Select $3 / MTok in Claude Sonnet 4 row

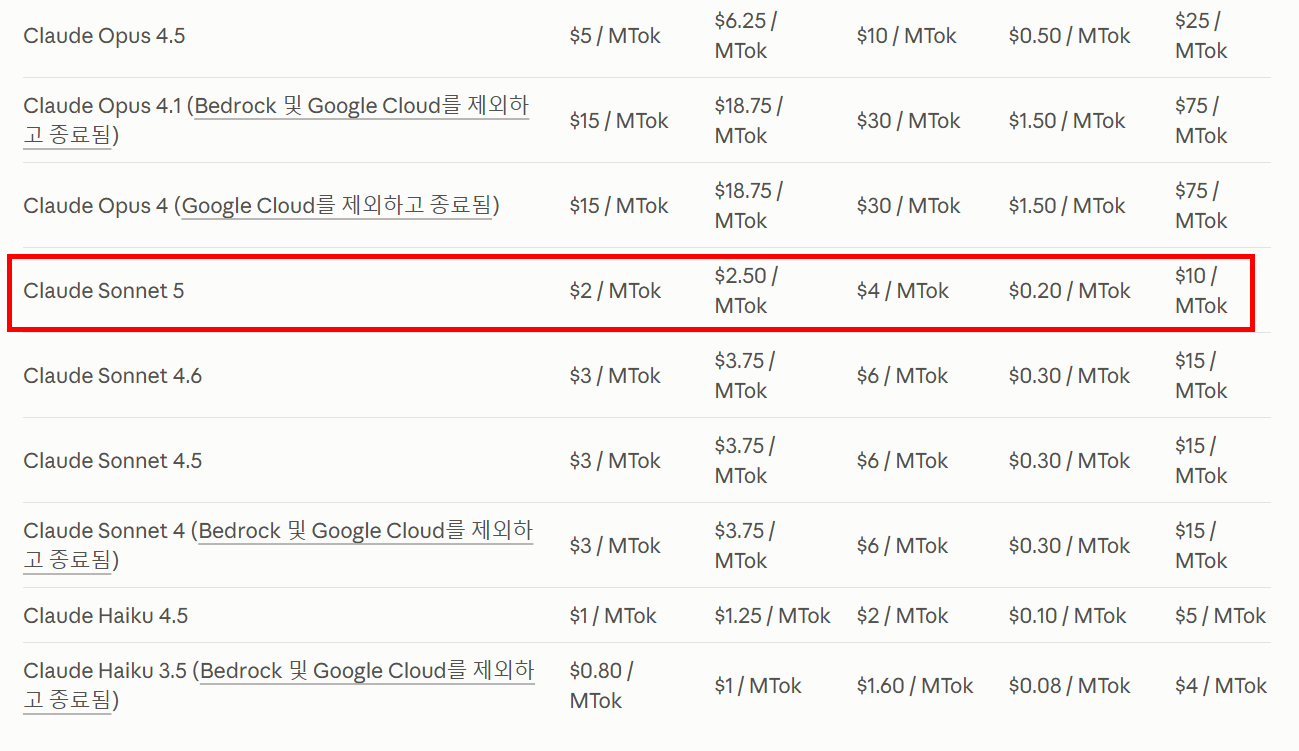615,546
